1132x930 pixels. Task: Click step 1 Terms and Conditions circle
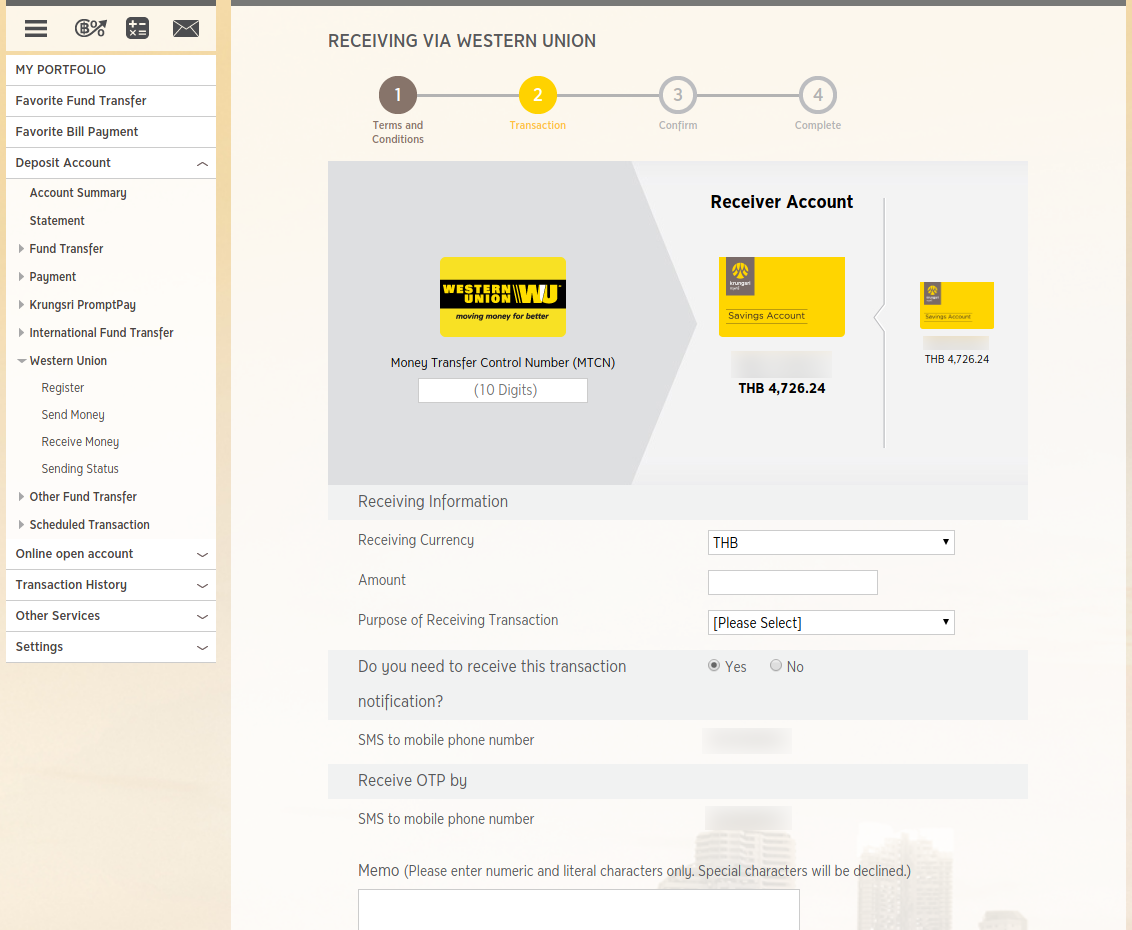tap(397, 96)
